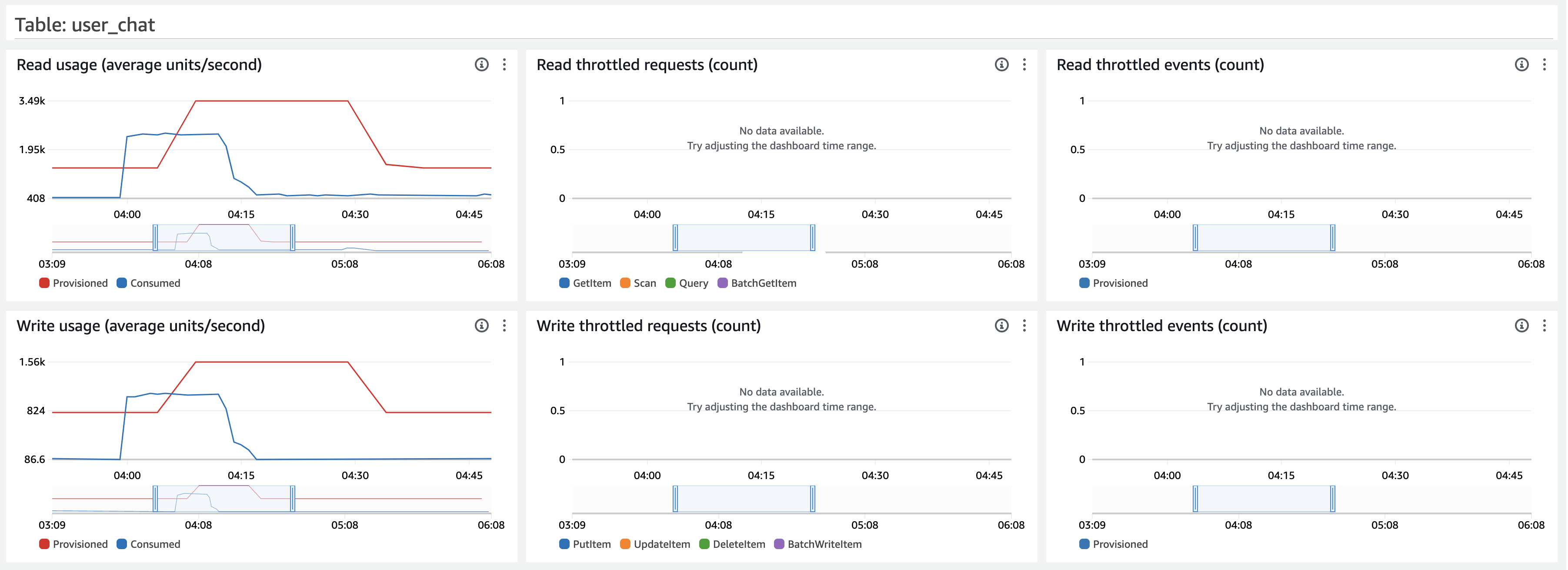This screenshot has height=570, width=1568.
Task: Open three-dot menu on Write throttled events
Action: (1544, 326)
